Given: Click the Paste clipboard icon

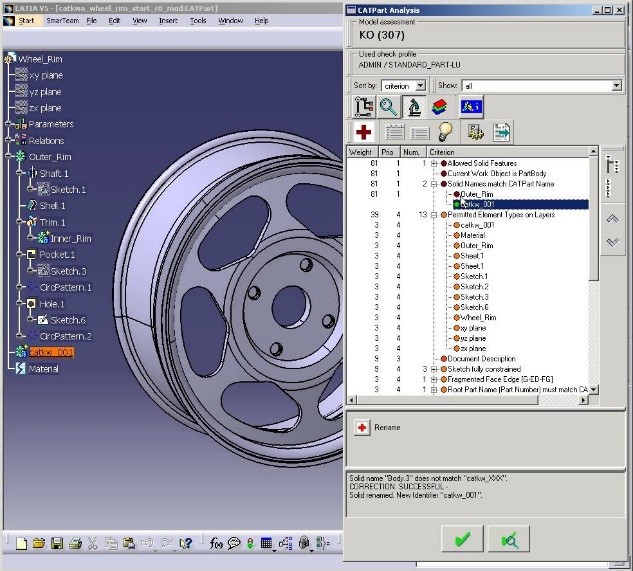Looking at the screenshot, I should coord(129,544).
